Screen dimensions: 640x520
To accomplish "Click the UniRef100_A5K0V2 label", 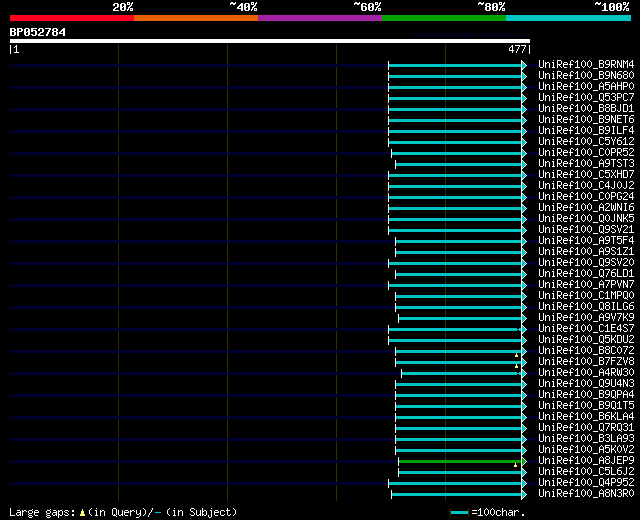I will (586, 450).
